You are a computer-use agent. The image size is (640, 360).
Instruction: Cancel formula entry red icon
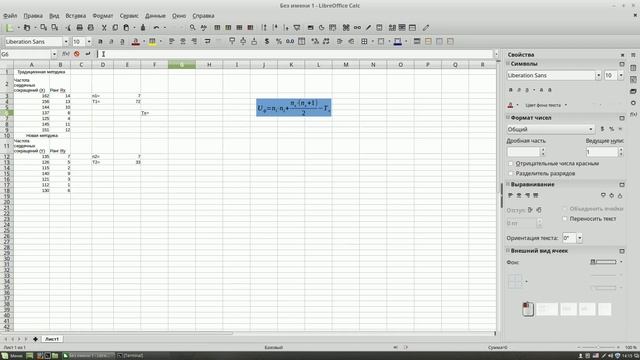(x=77, y=54)
